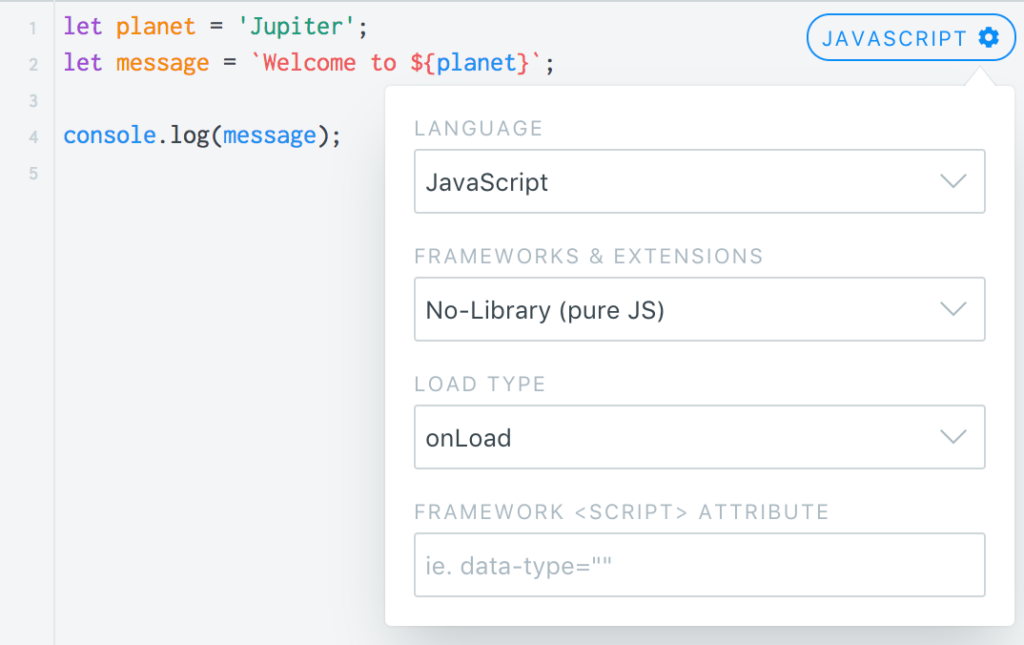Click the template literal on line 2
Screen dimensions: 1024x645
pyautogui.click(x=330, y=61)
